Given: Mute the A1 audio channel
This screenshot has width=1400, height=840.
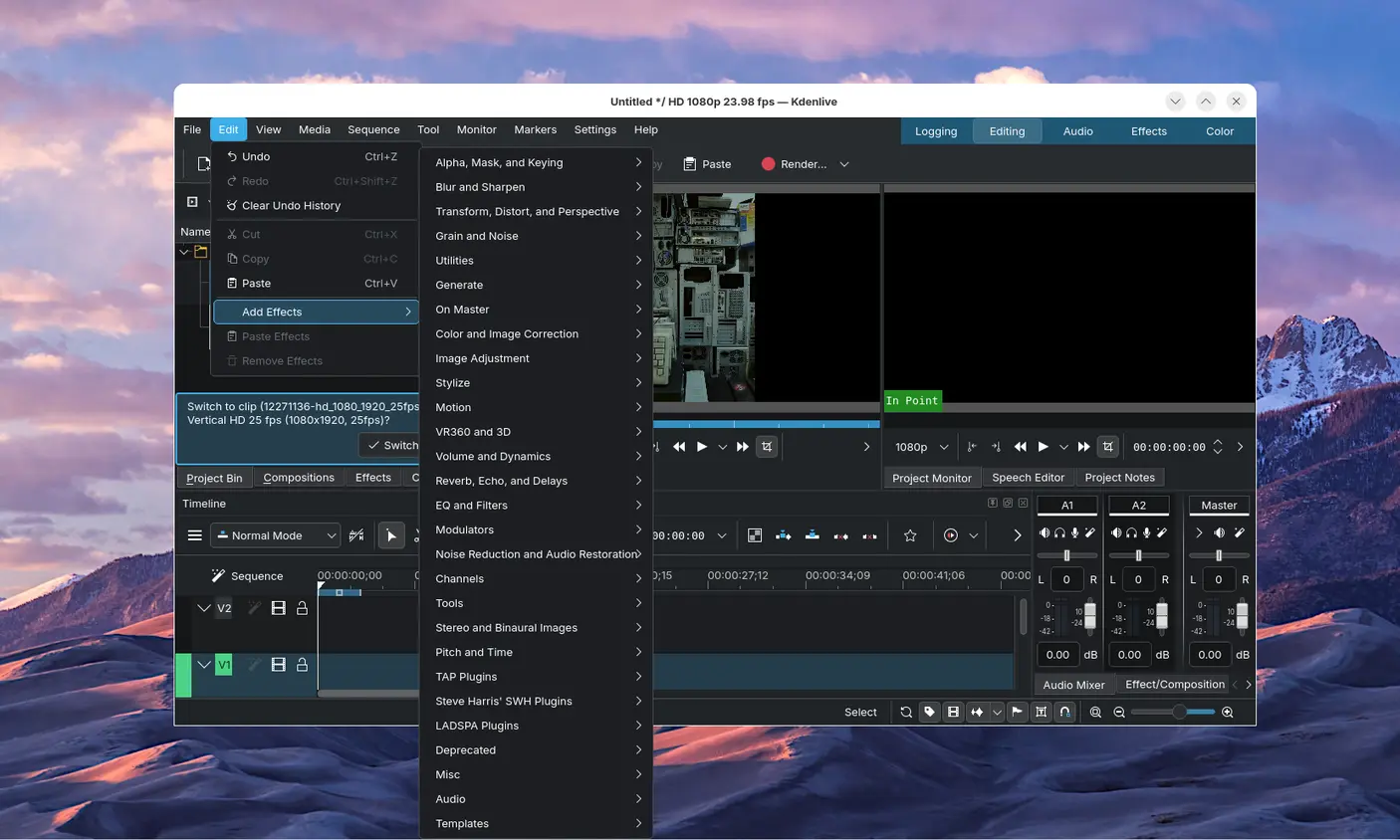Looking at the screenshot, I should point(1045,533).
